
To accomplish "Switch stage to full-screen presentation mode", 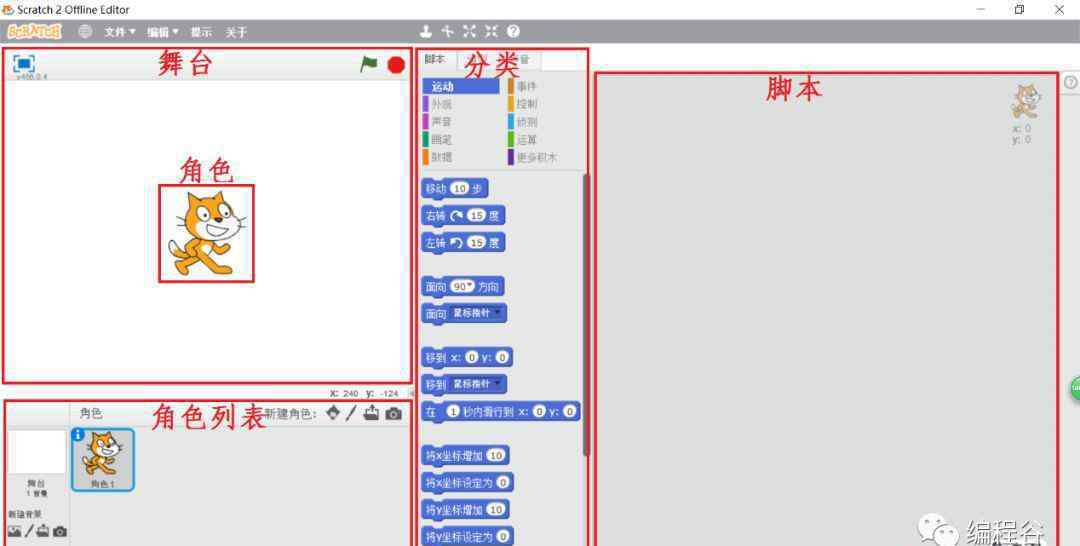I will pos(24,64).
